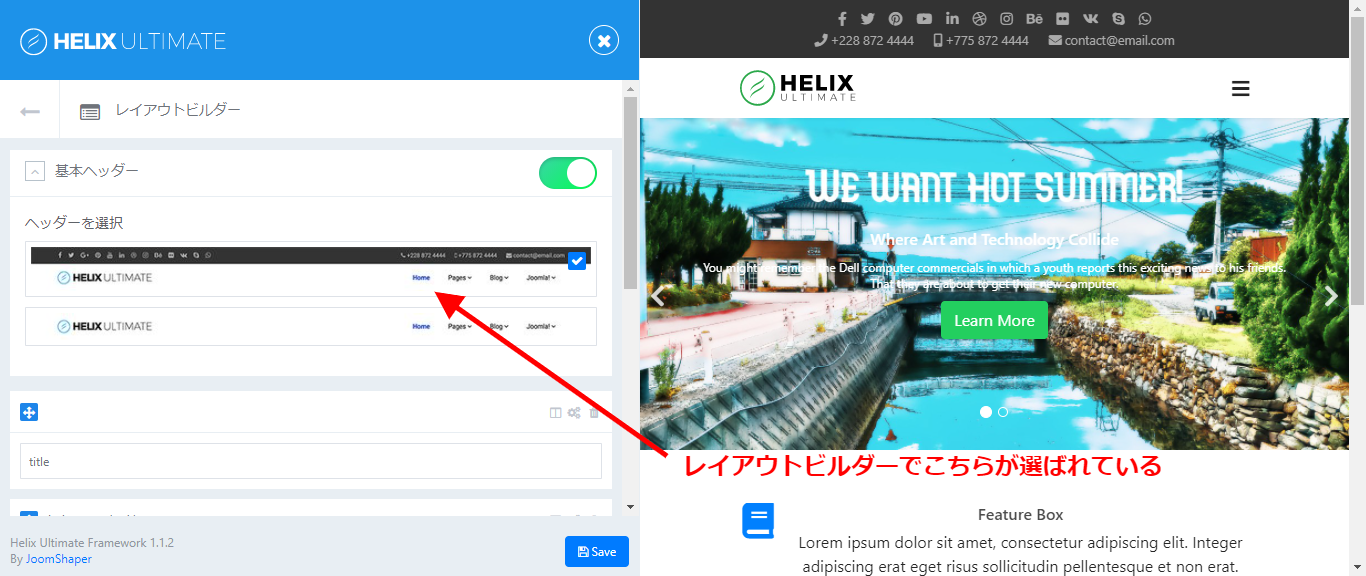Open row column layout icon
The image size is (1366, 576).
[556, 413]
